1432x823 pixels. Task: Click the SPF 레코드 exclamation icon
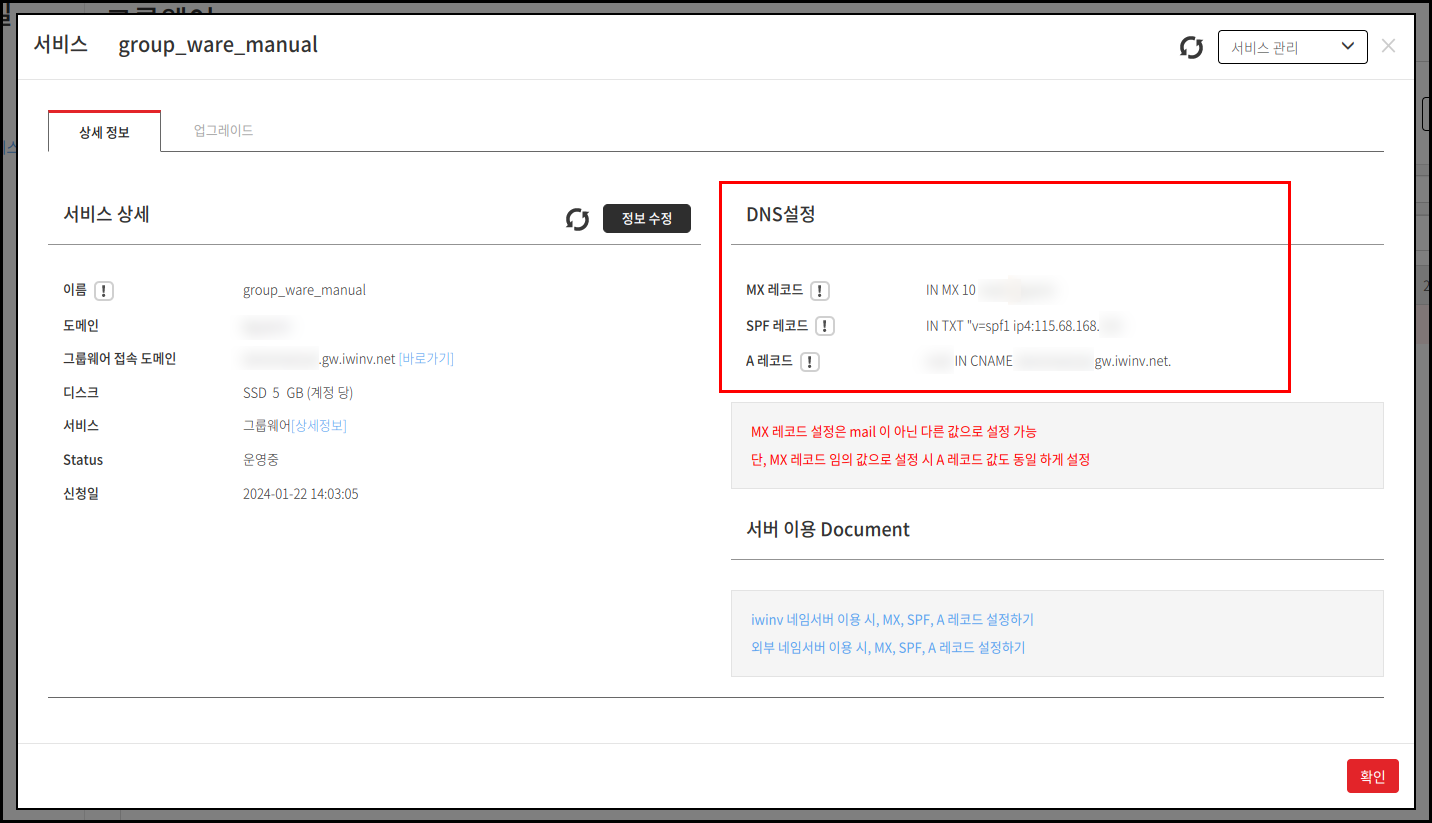click(825, 326)
